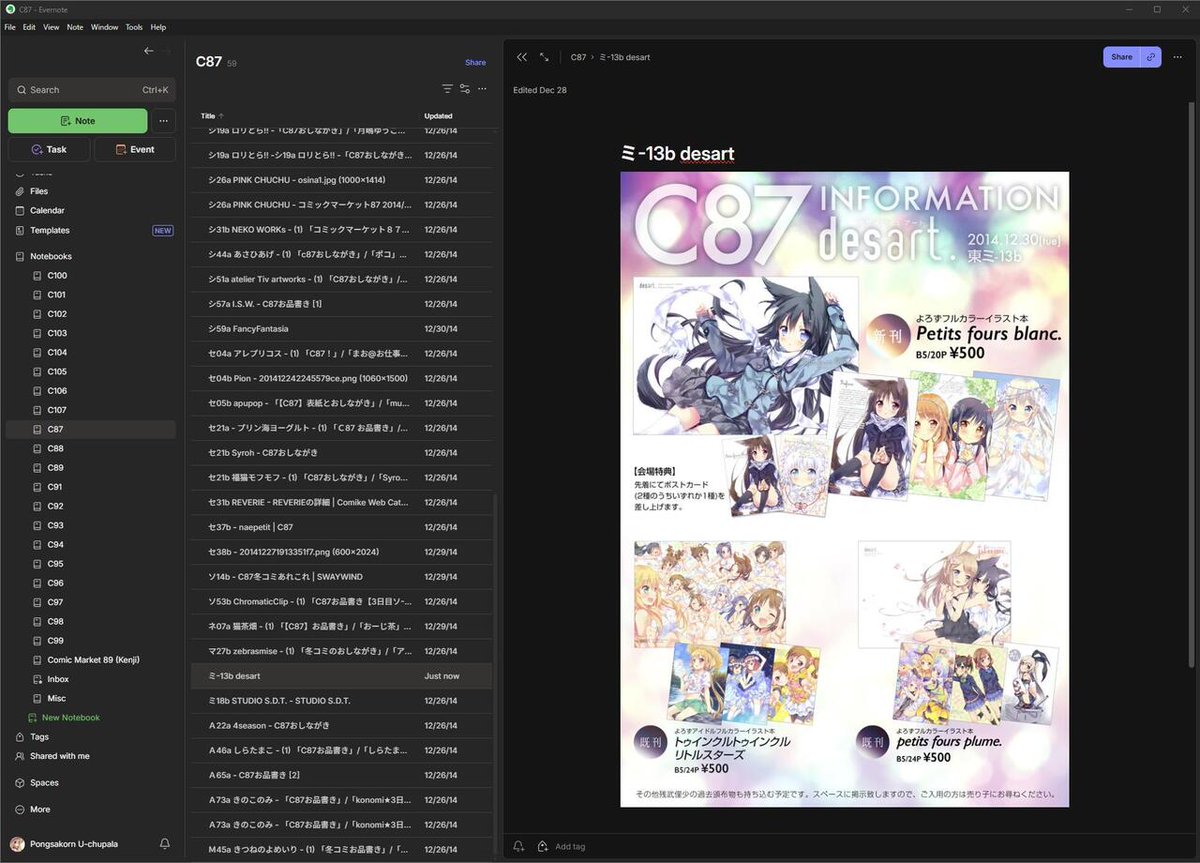Open note list more actions ellipsis
Viewport: 1200px width, 863px height.
point(482,89)
